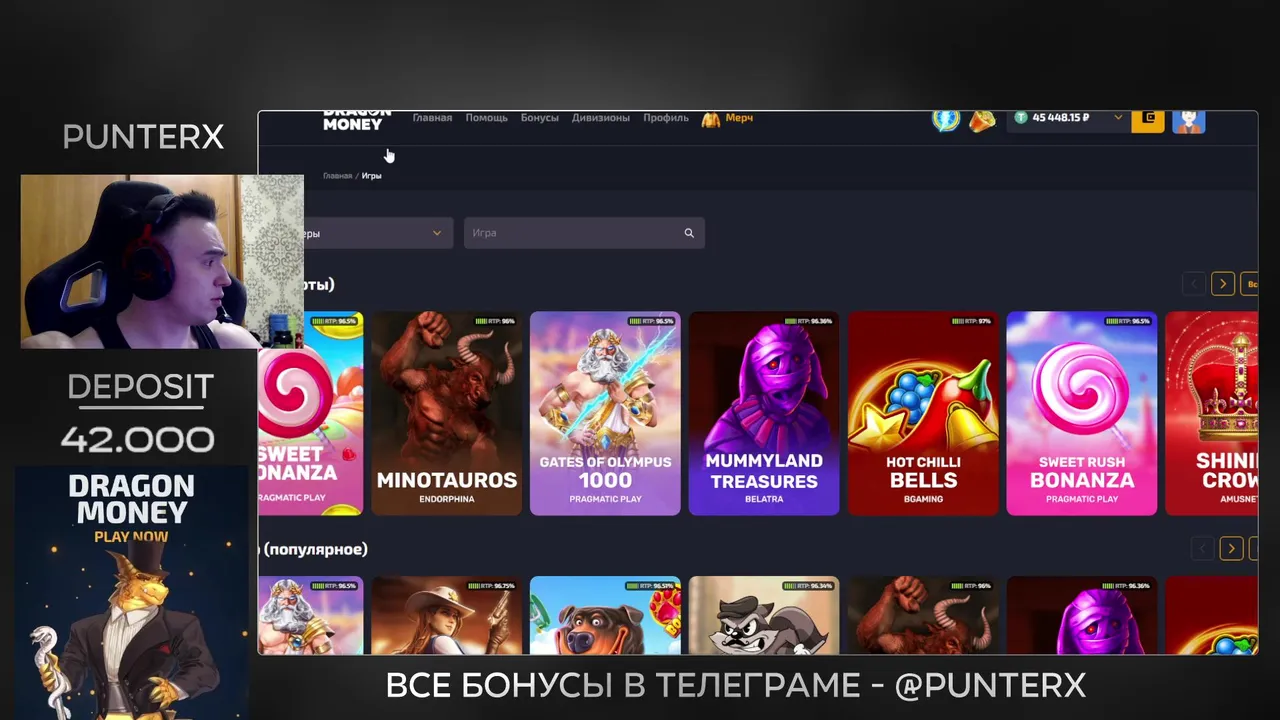The image size is (1280, 720).
Task: Click the RTP 96% badge on Minotauros
Action: [496, 321]
